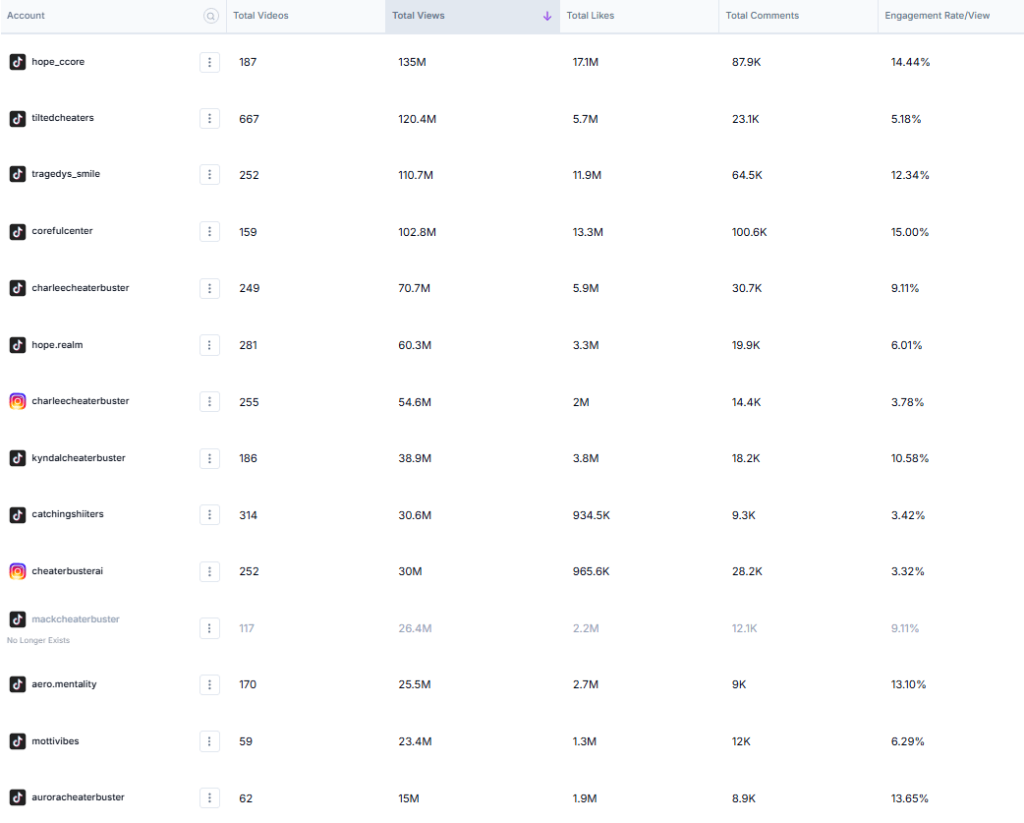Click Instagram icon beside cheaterbusterai

coord(17,571)
